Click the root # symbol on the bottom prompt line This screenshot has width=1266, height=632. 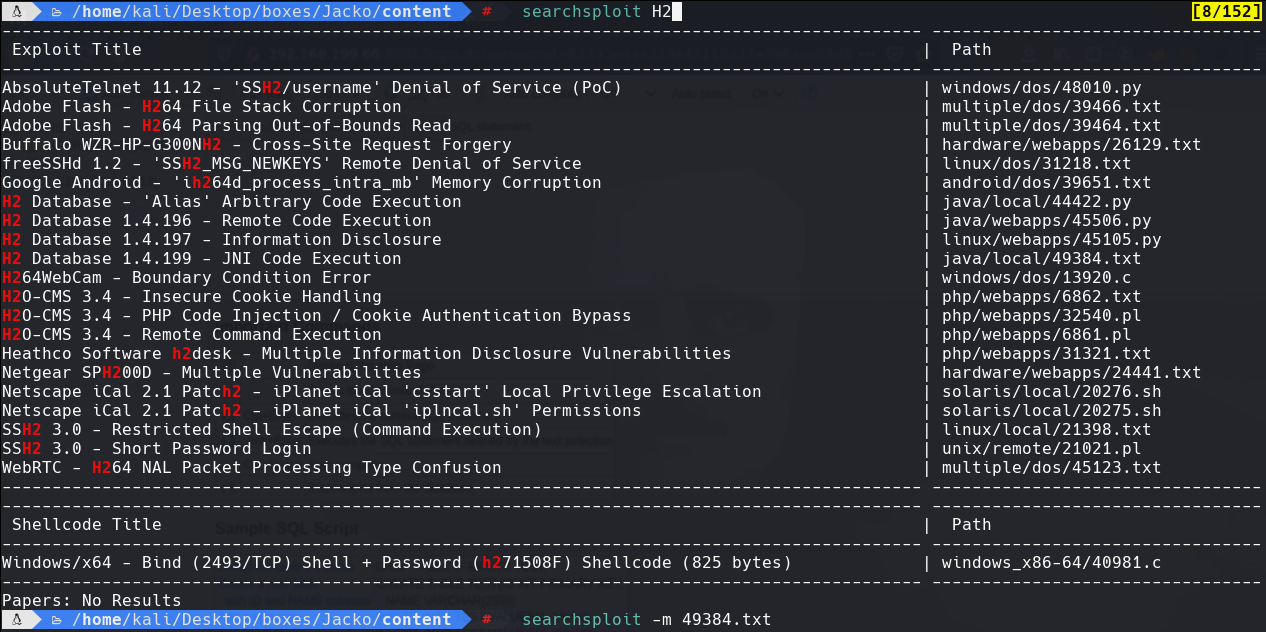pyautogui.click(x=487, y=619)
